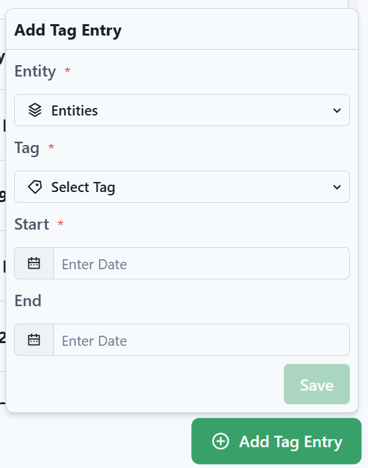Open the End date calendar icon

pyautogui.click(x=34, y=340)
